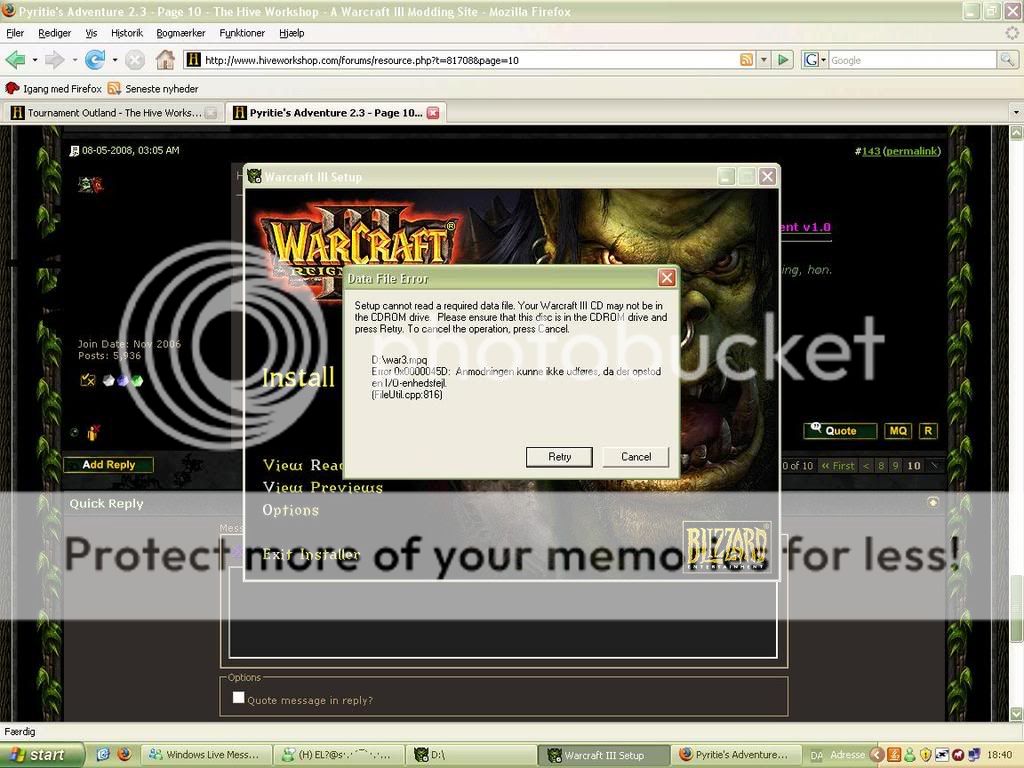
Task: Open the Seneste nyheder feed bookmark
Action: pos(153,88)
